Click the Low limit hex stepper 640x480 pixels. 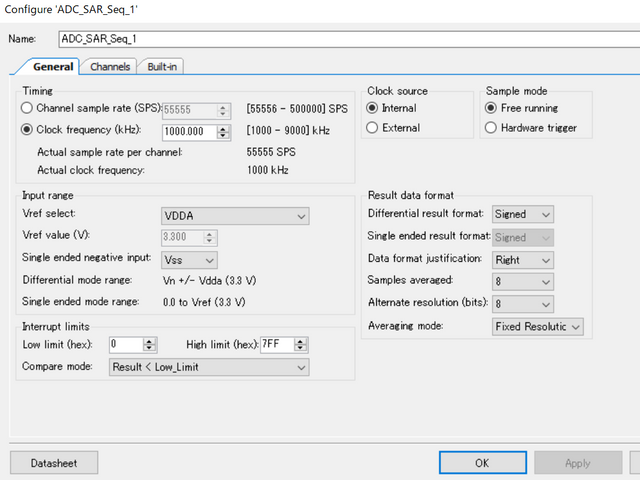click(x=150, y=345)
